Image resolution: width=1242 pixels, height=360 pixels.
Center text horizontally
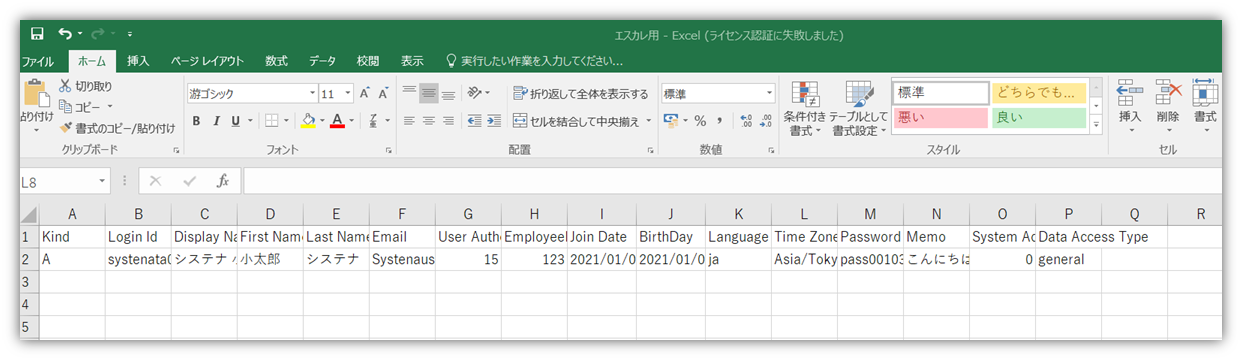tap(429, 121)
